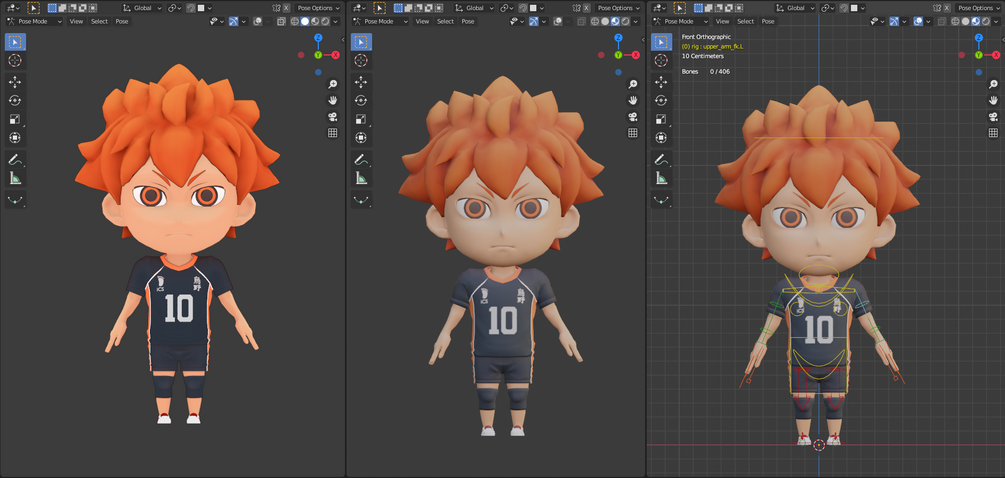
Task: Select the Measure tool in left viewport
Action: [15, 178]
